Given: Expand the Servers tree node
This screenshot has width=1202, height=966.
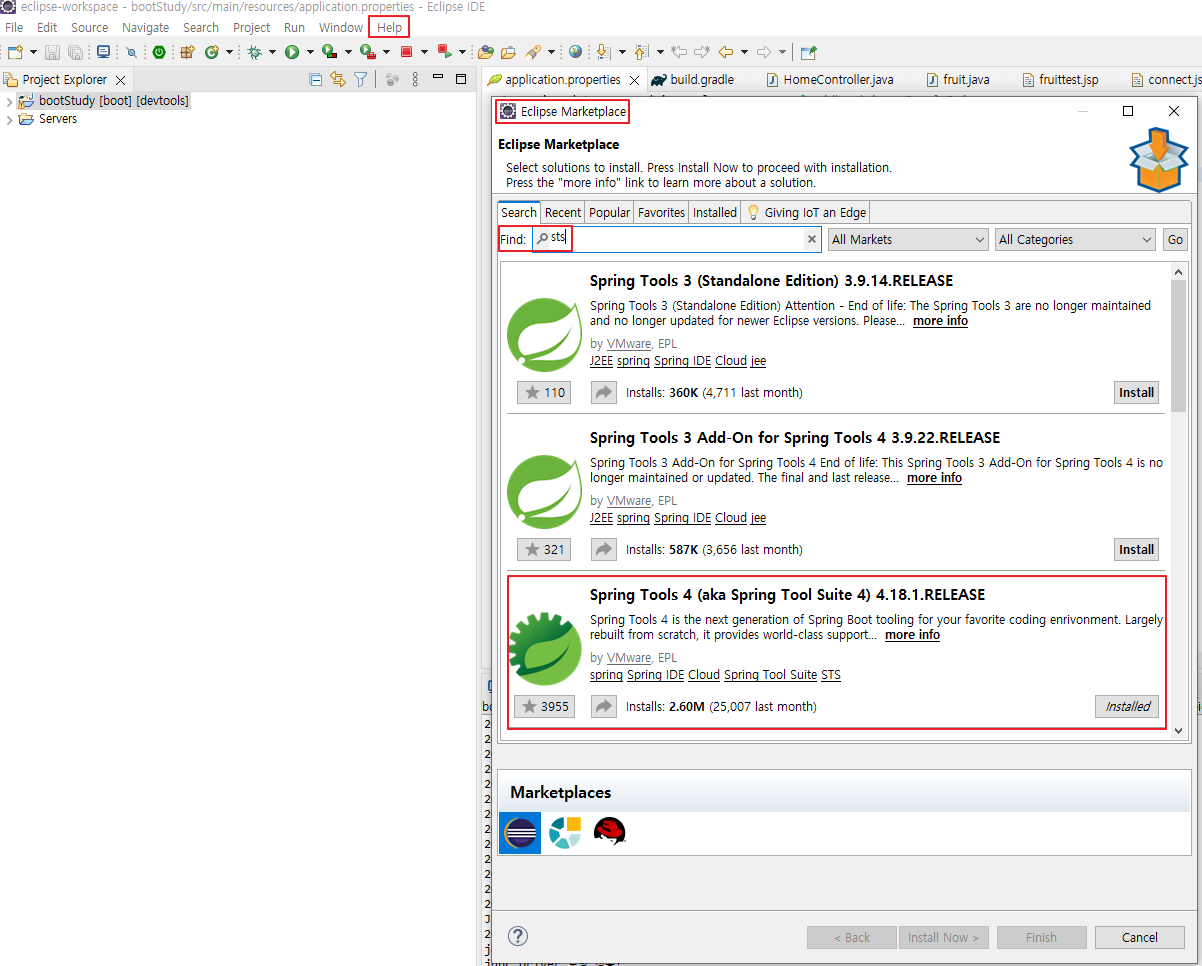Looking at the screenshot, I should (9, 119).
